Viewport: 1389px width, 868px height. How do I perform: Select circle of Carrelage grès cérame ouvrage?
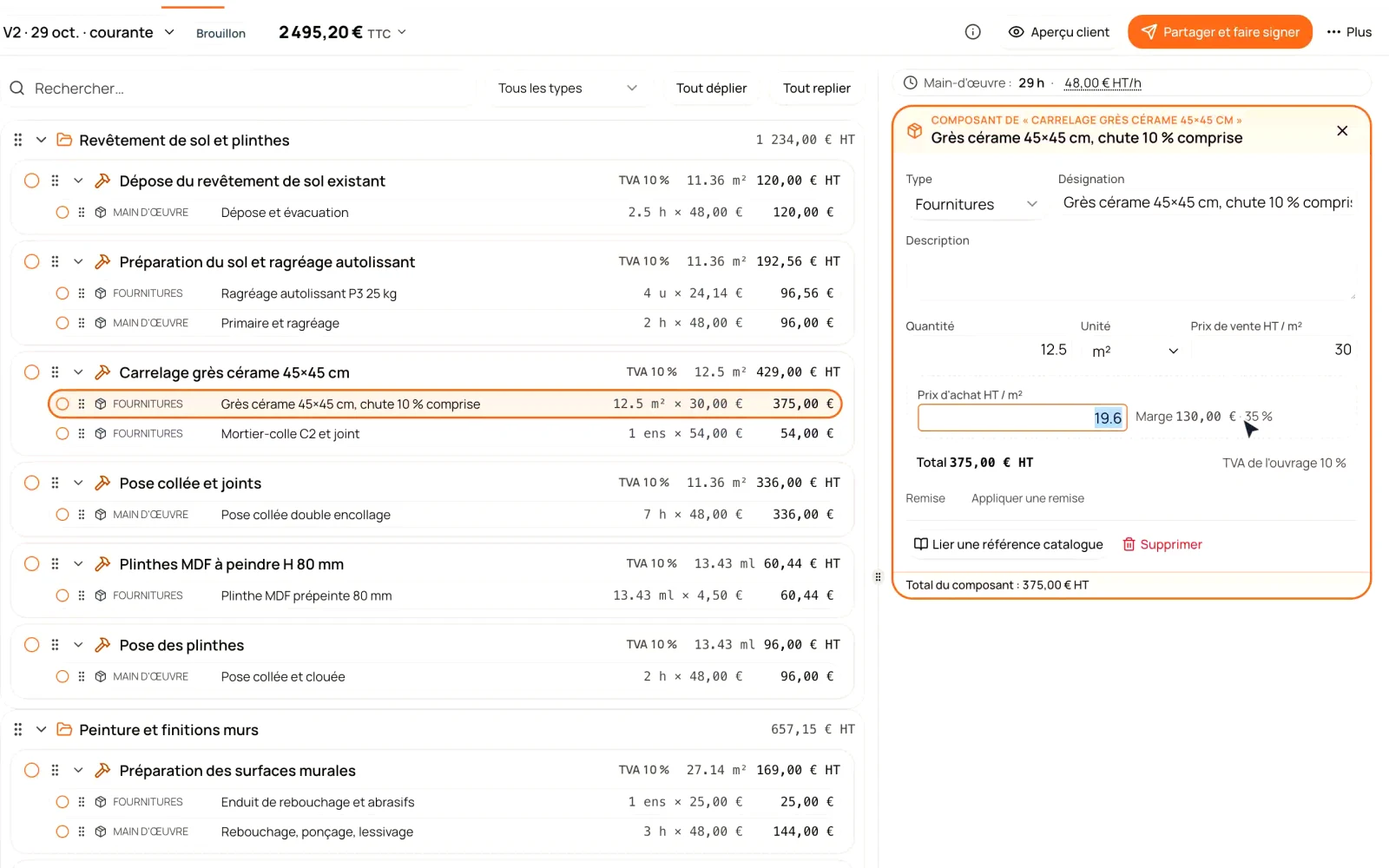tap(32, 372)
